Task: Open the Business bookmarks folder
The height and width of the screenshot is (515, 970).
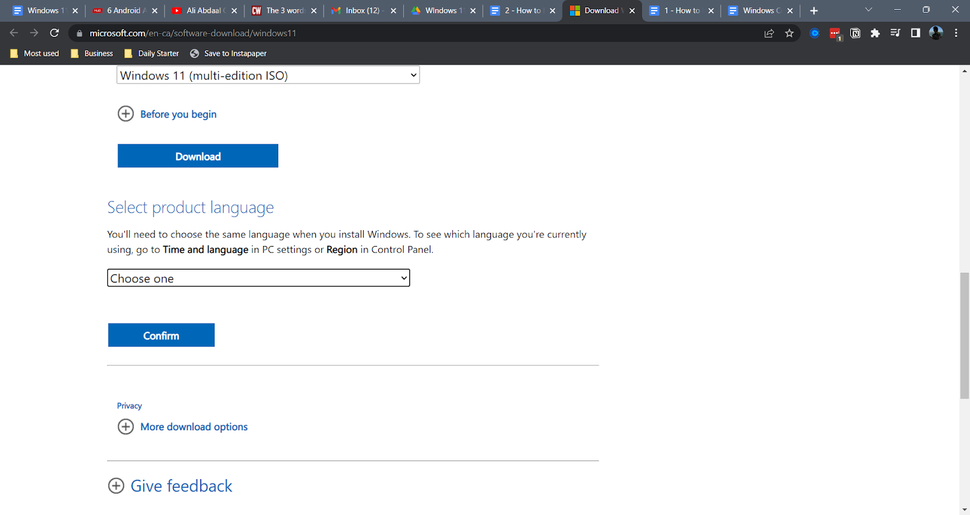Action: tap(92, 53)
